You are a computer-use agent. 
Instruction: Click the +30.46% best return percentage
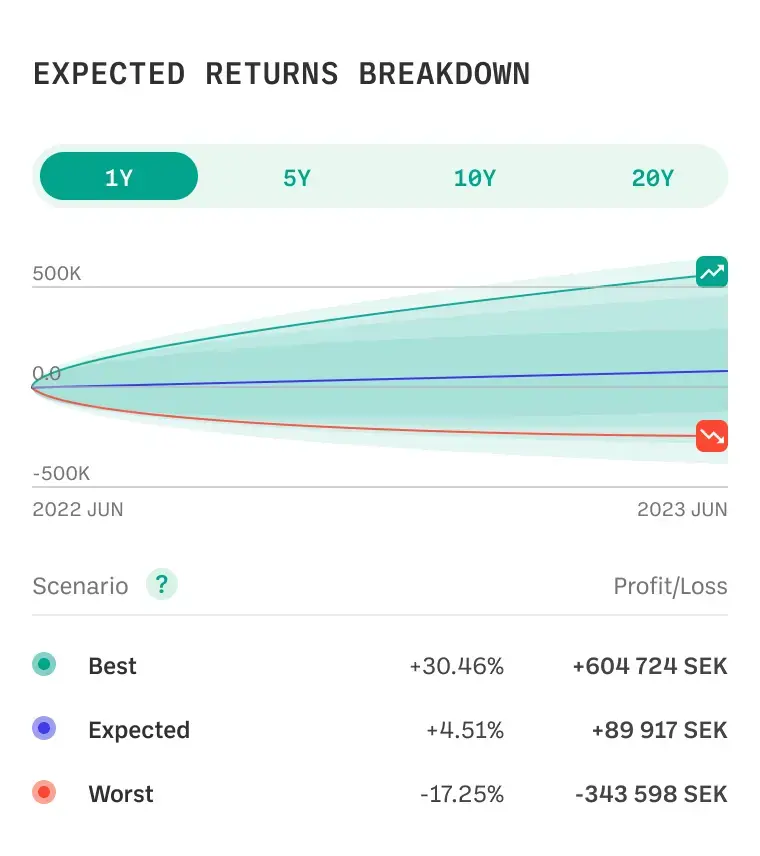[456, 666]
